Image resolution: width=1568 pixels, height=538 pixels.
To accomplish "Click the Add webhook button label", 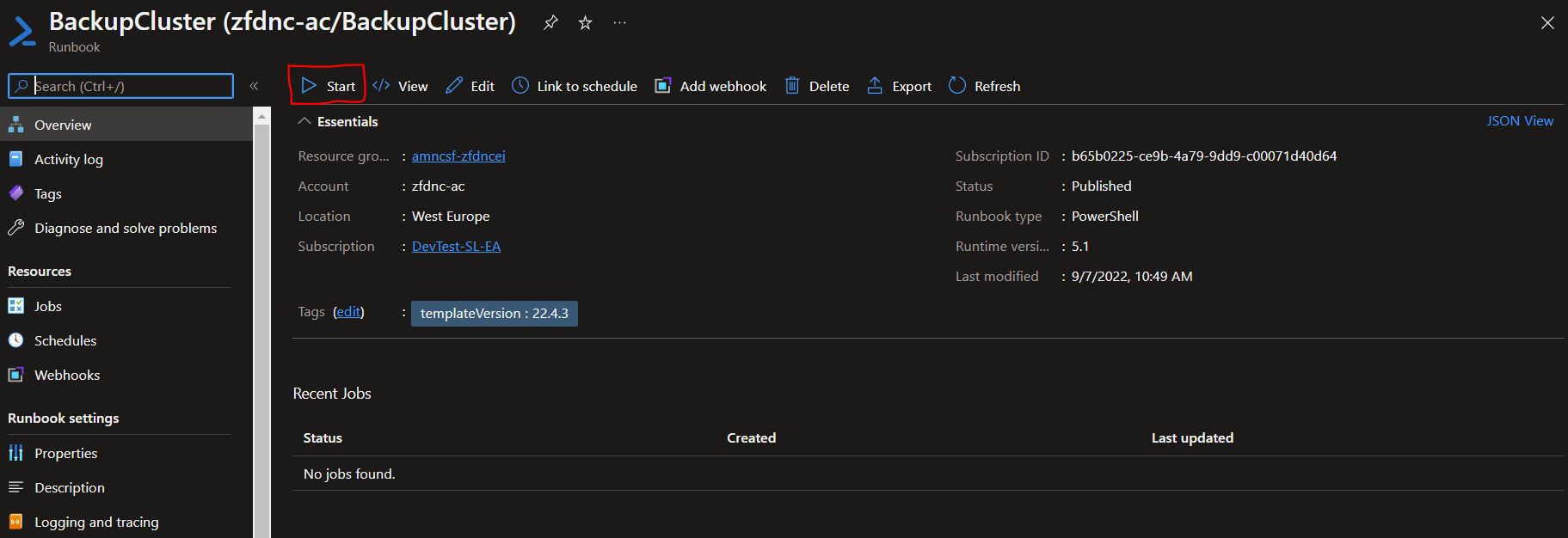I will (x=723, y=86).
